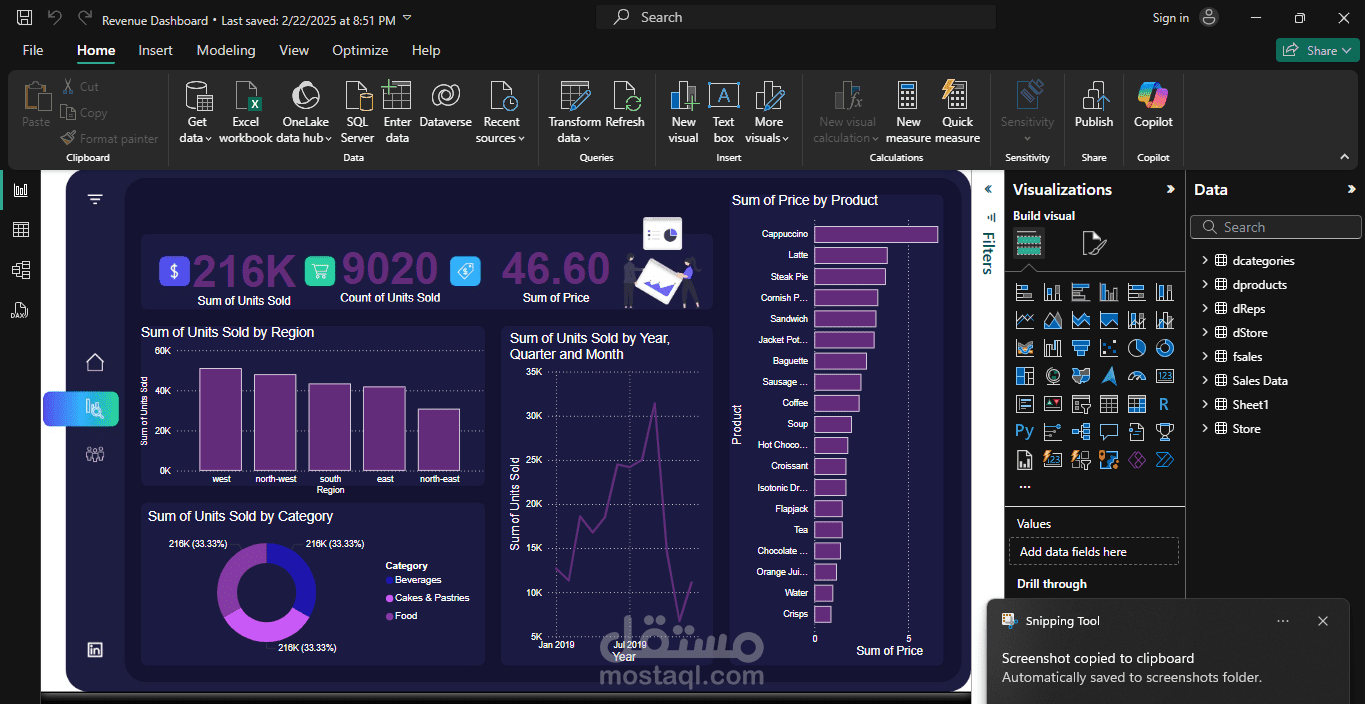Click the Redo arrow in title bar
This screenshot has height=704, width=1365.
(84, 18)
